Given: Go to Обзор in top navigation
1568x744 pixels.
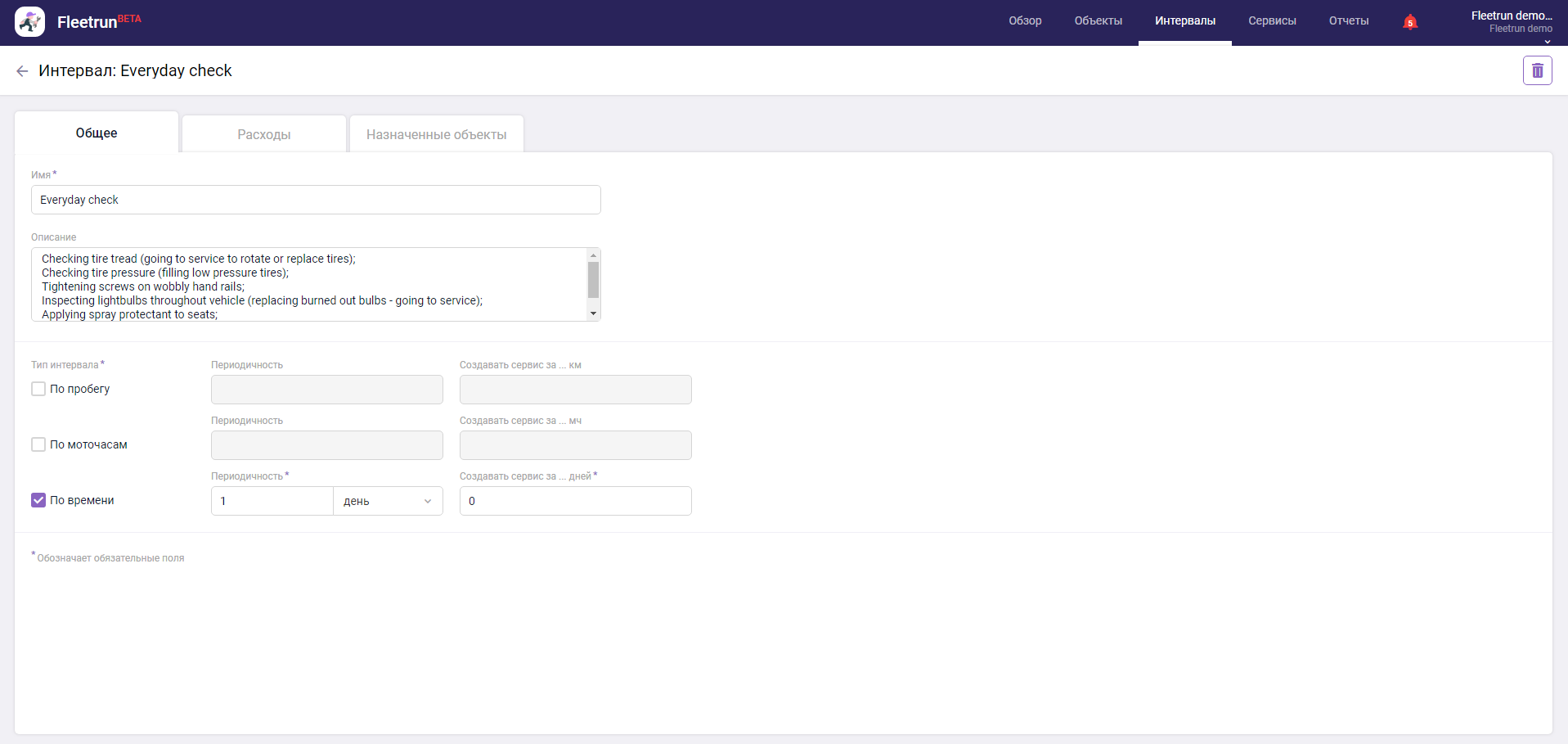Looking at the screenshot, I should [1025, 21].
